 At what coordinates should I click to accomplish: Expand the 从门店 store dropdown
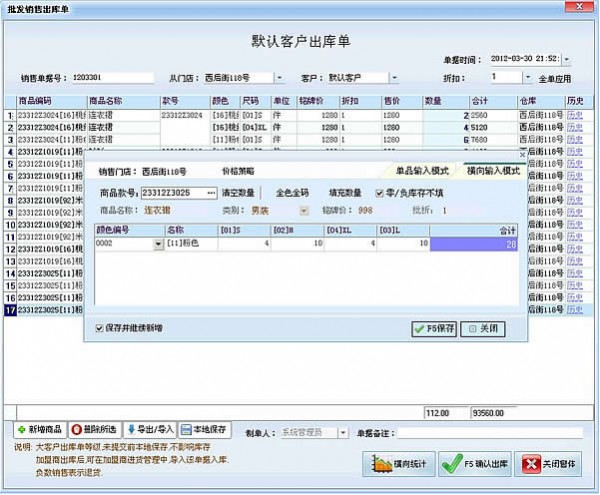pyautogui.click(x=276, y=77)
